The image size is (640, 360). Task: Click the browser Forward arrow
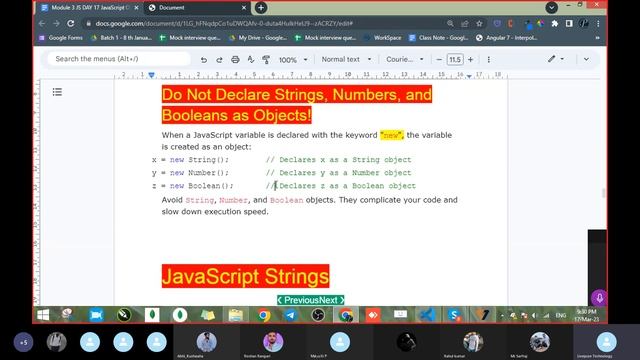(56, 24)
